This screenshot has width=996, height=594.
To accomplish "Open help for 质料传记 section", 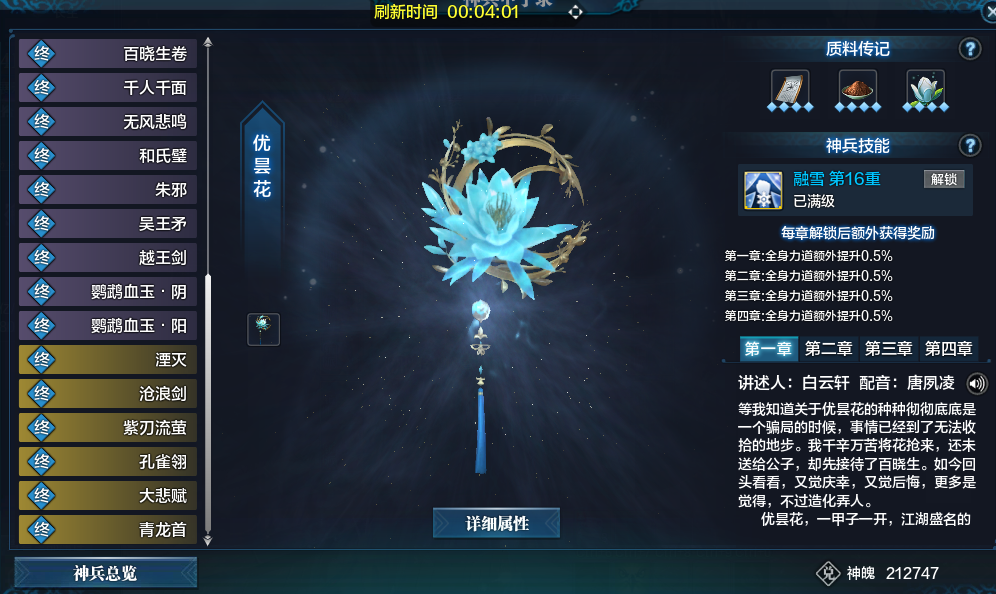I will (x=969, y=49).
